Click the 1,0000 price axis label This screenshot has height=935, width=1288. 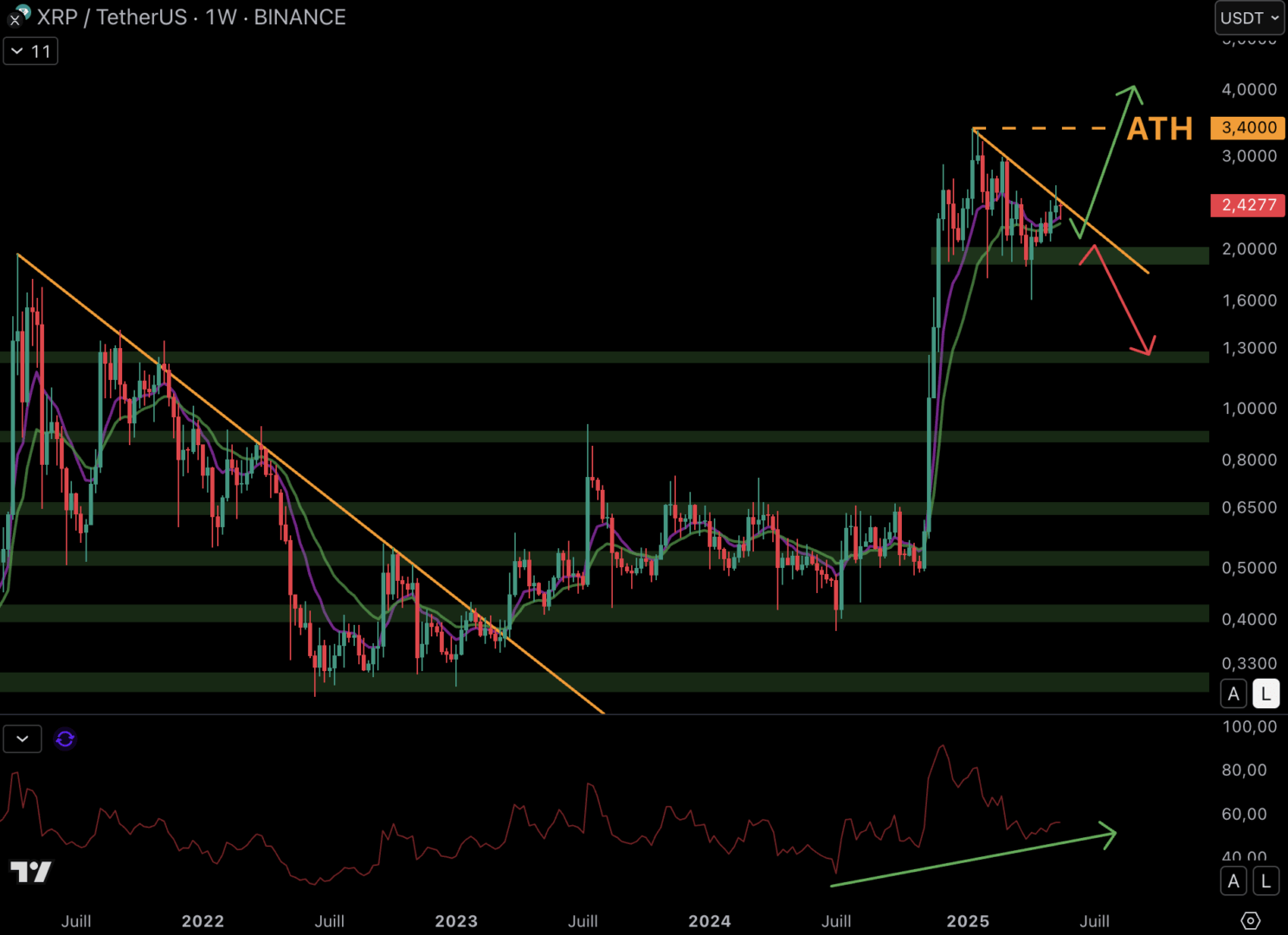click(1249, 409)
